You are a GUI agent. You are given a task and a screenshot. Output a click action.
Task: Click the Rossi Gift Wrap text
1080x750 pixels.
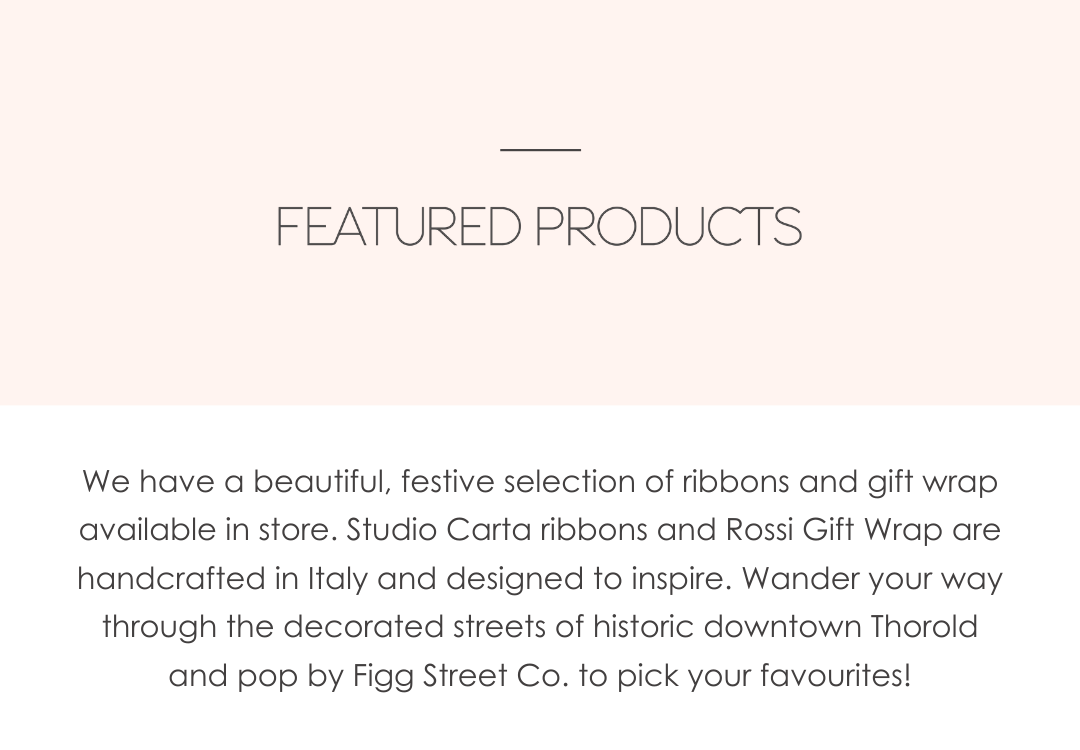tap(834, 530)
